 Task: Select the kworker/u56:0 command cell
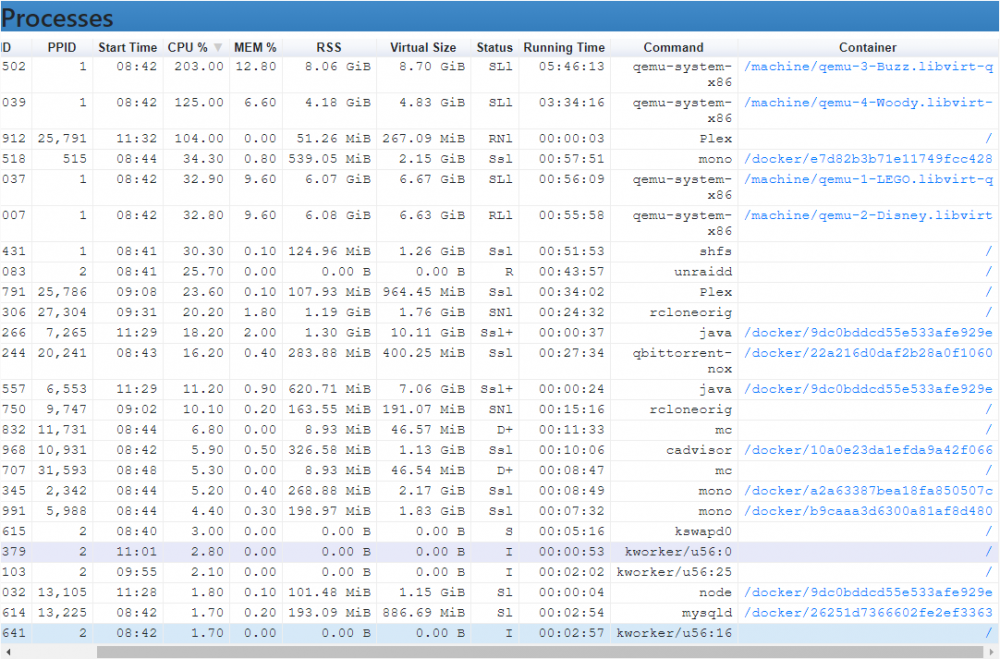click(674, 552)
